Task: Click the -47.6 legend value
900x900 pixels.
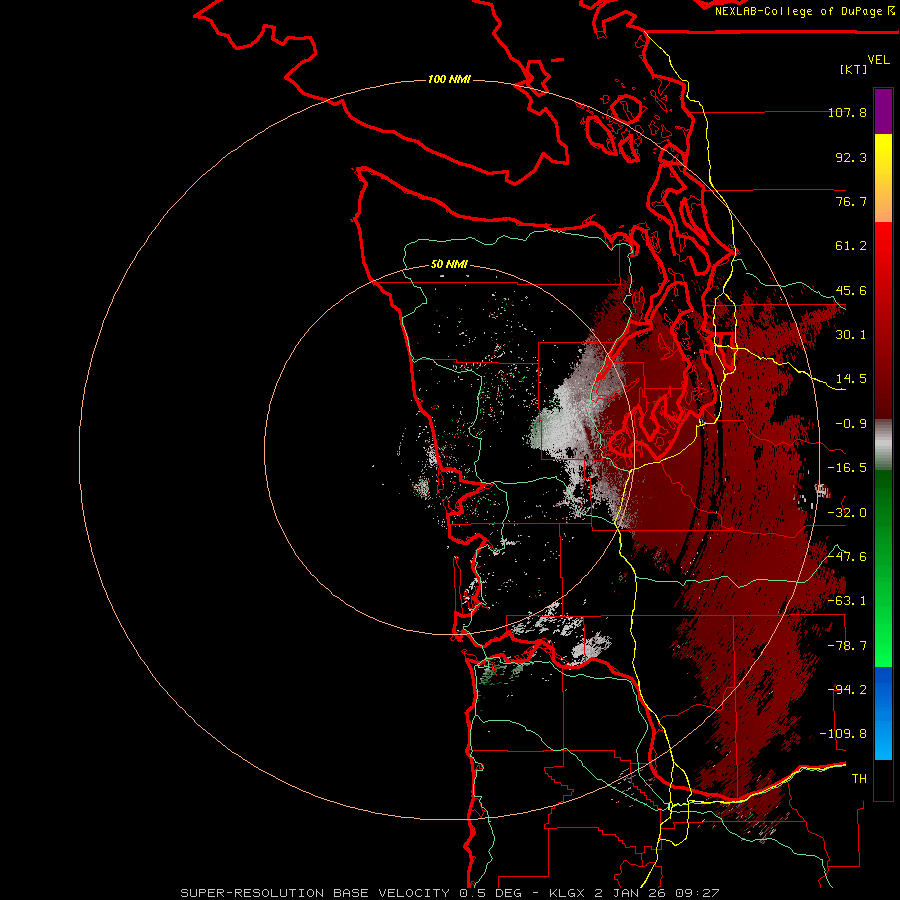Action: click(x=847, y=557)
